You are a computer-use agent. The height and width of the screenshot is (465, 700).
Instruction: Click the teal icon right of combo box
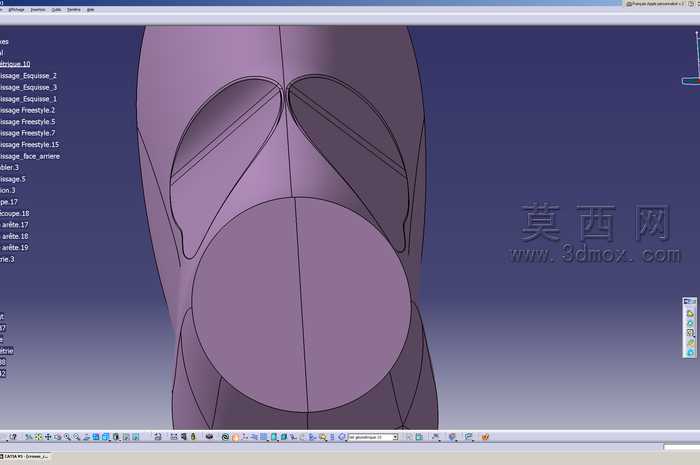pos(419,437)
